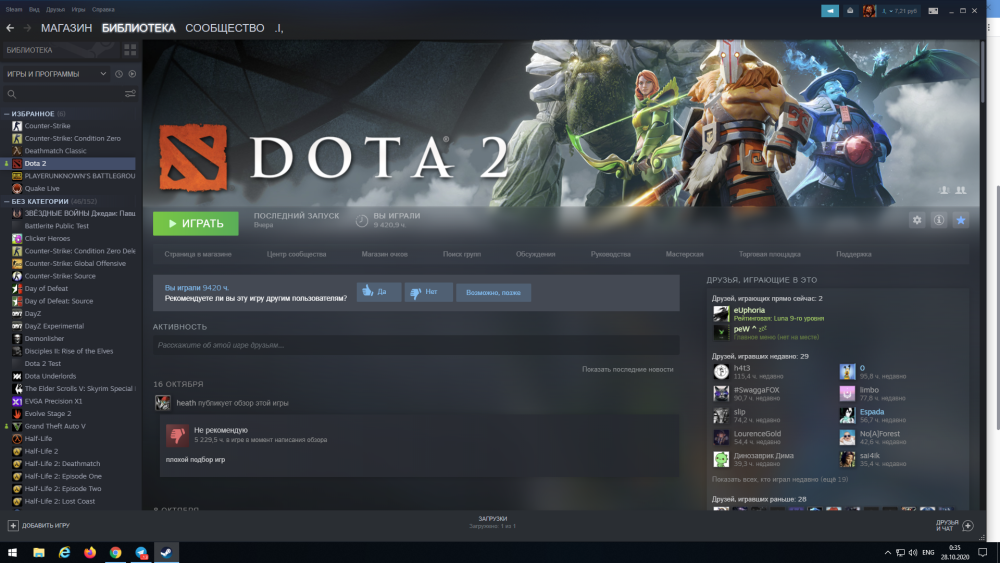Screen dimensions: 1000x563
Task: Open the ЗАГРУЗКИ downloads status
Action: coord(493,522)
